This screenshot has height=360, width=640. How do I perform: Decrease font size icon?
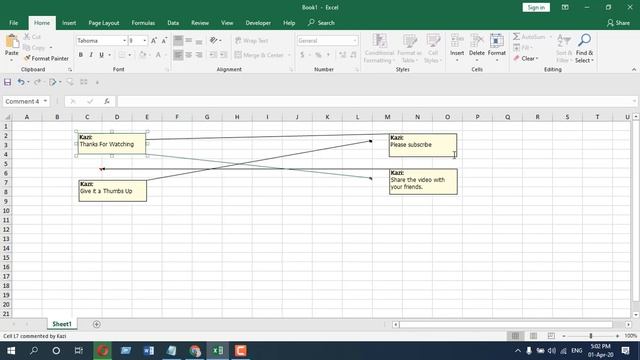coord(164,40)
